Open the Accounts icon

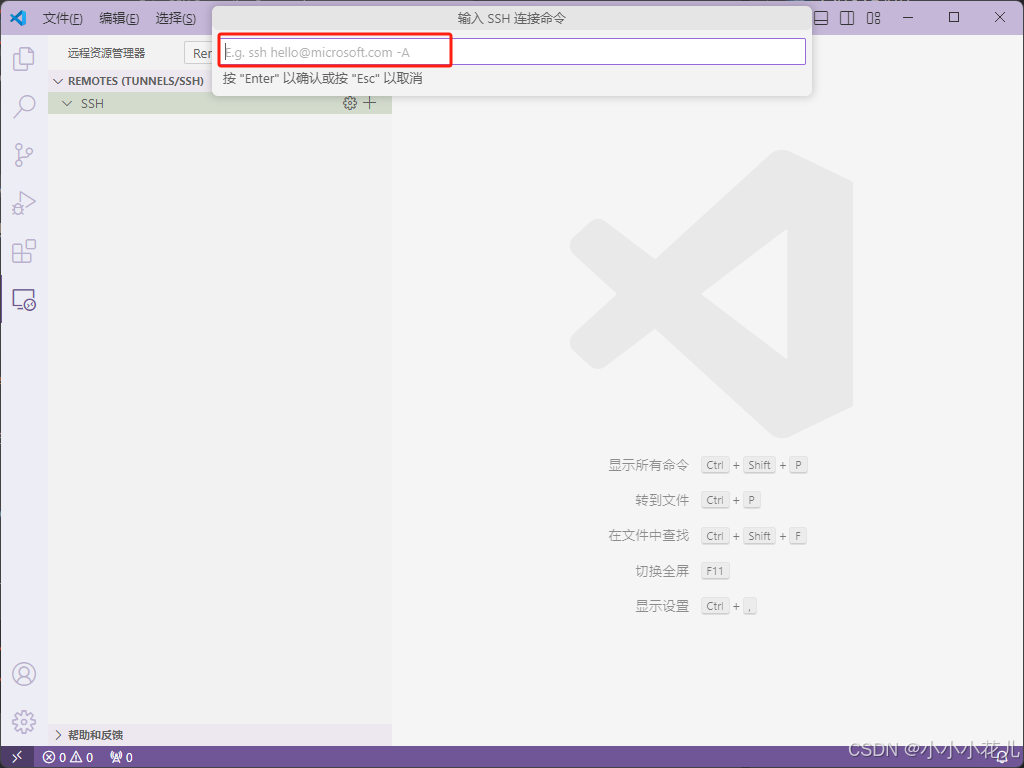tap(24, 674)
